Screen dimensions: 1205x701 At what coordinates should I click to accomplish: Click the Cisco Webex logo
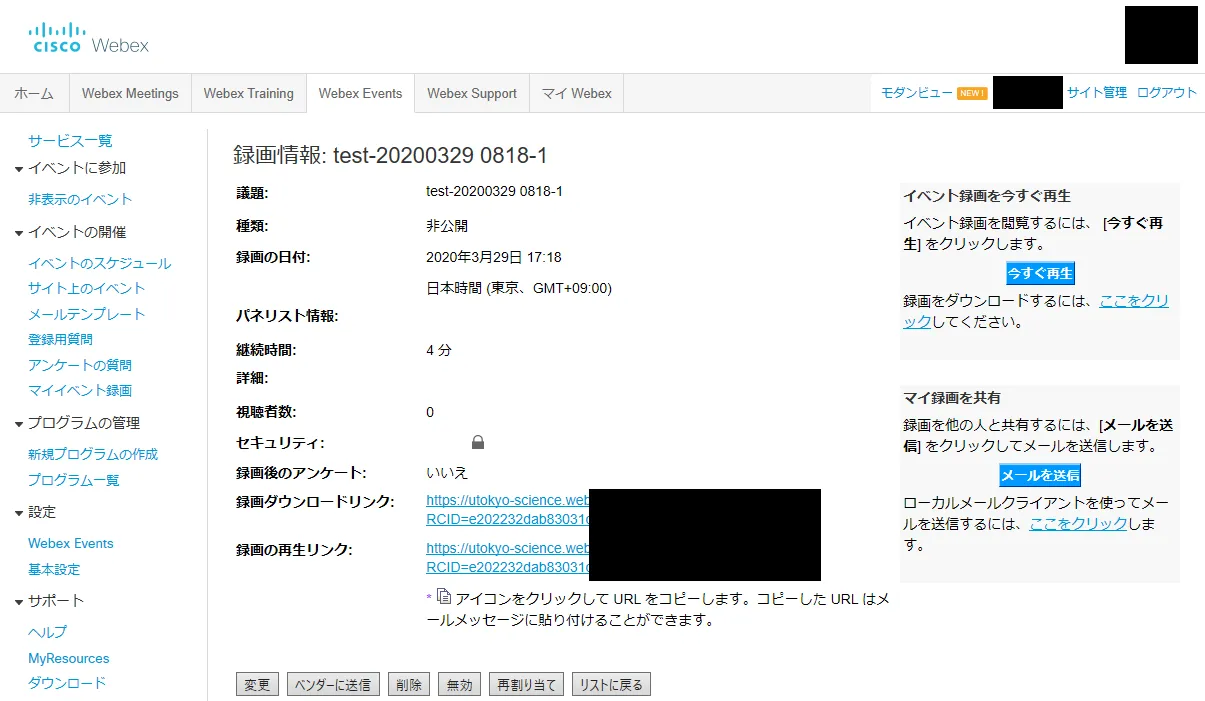click(x=88, y=38)
